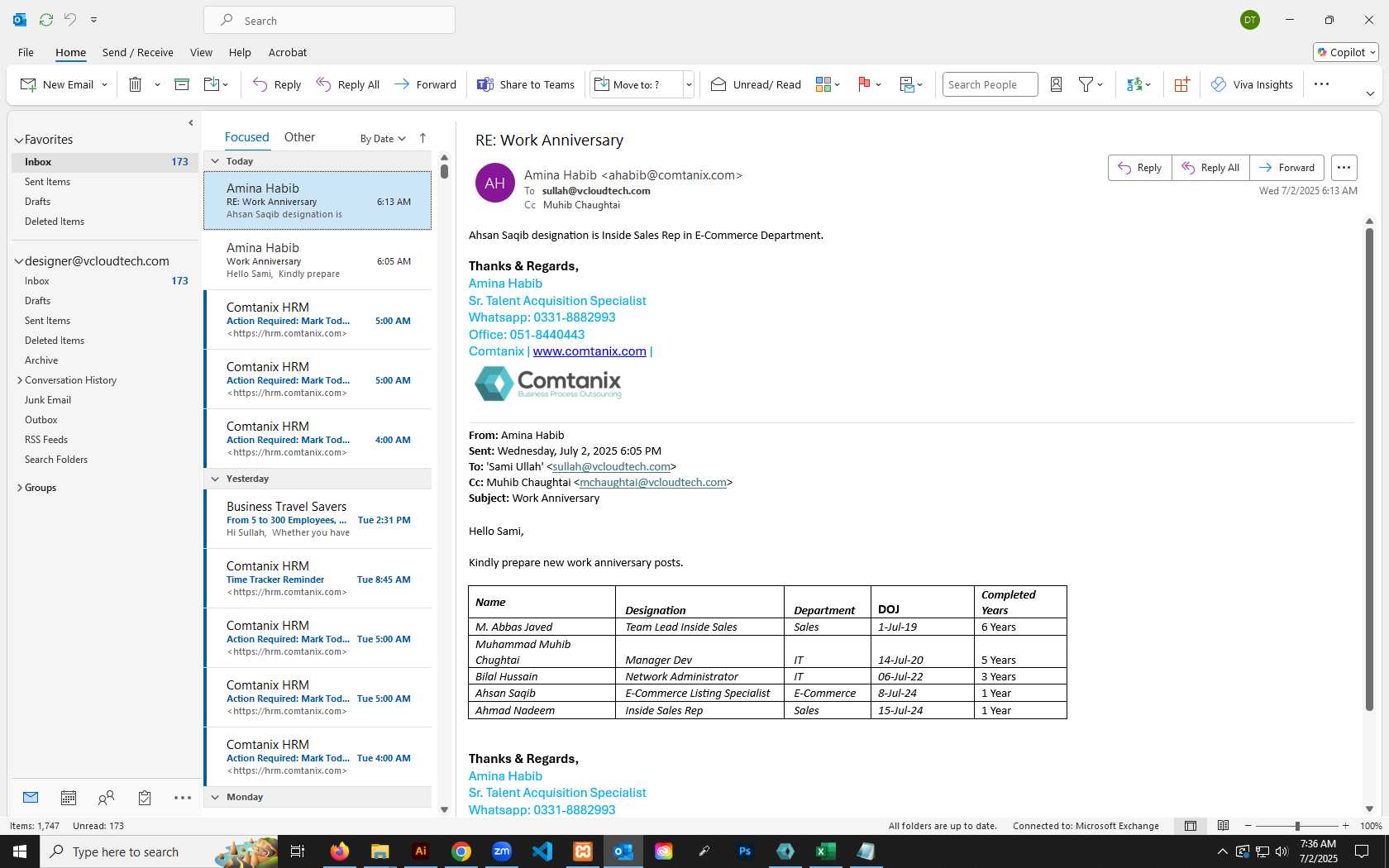Click sullah@vcloudtech.com email link
This screenshot has width=1389, height=868.
(x=611, y=467)
